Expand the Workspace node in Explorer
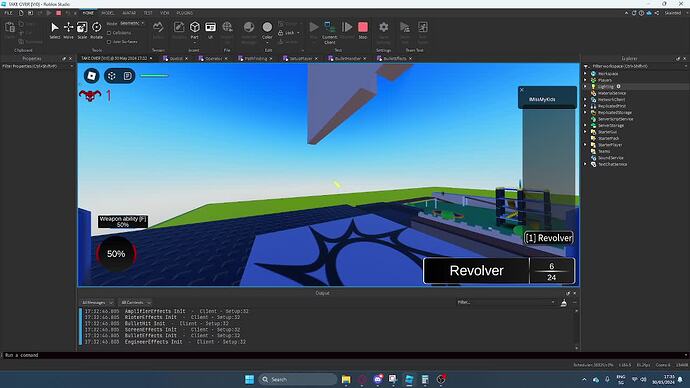Image resolution: width=690 pixels, height=388 pixels. click(x=586, y=73)
